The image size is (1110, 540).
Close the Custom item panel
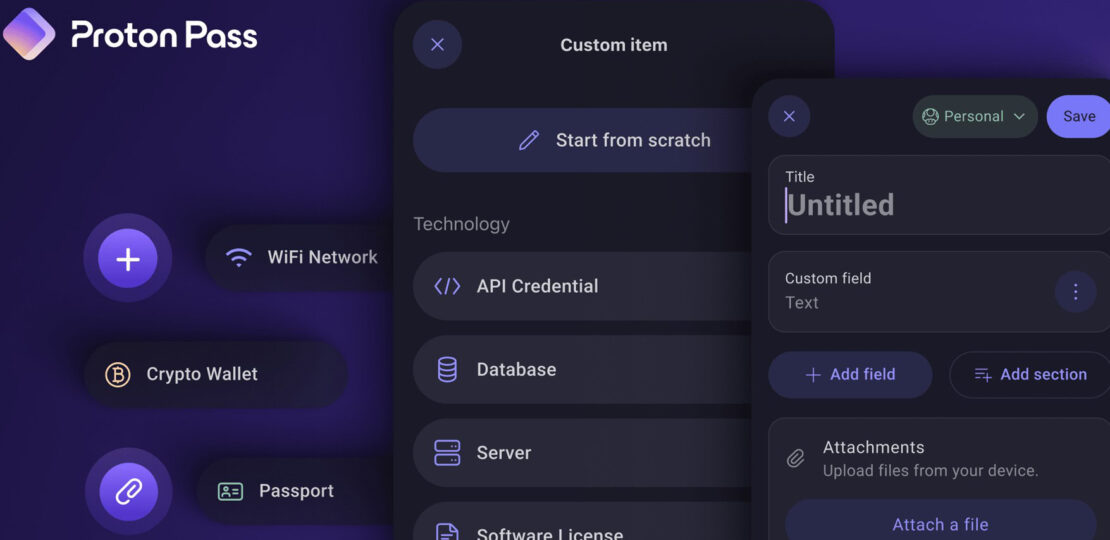coord(437,45)
